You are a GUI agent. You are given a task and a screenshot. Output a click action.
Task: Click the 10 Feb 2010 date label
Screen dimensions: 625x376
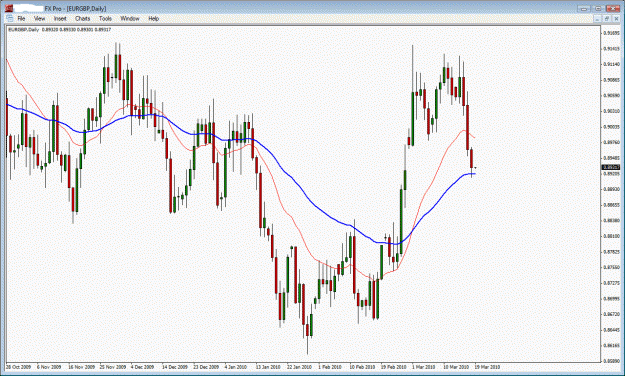[362, 367]
